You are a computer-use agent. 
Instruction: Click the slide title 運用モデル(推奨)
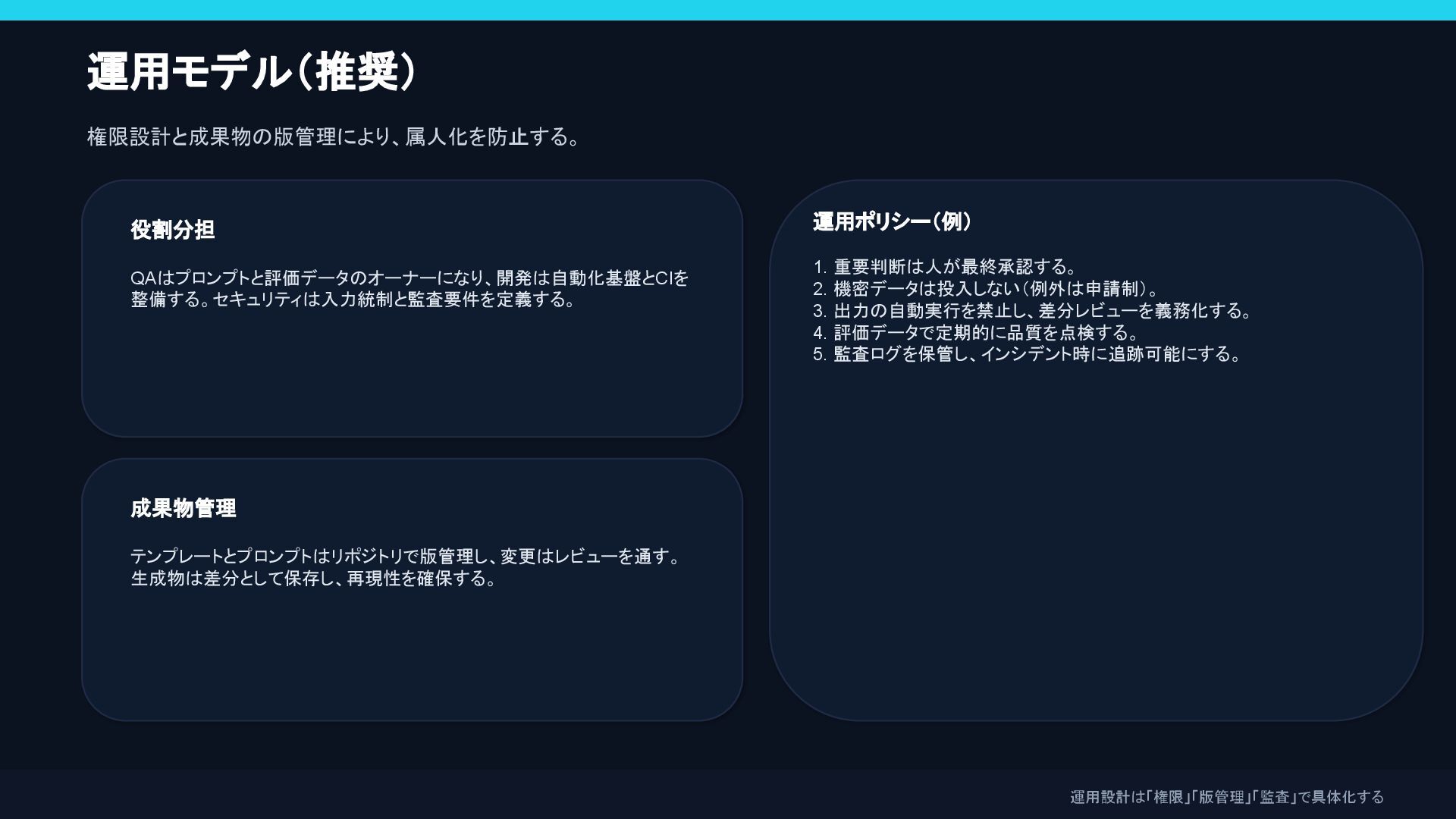251,73
